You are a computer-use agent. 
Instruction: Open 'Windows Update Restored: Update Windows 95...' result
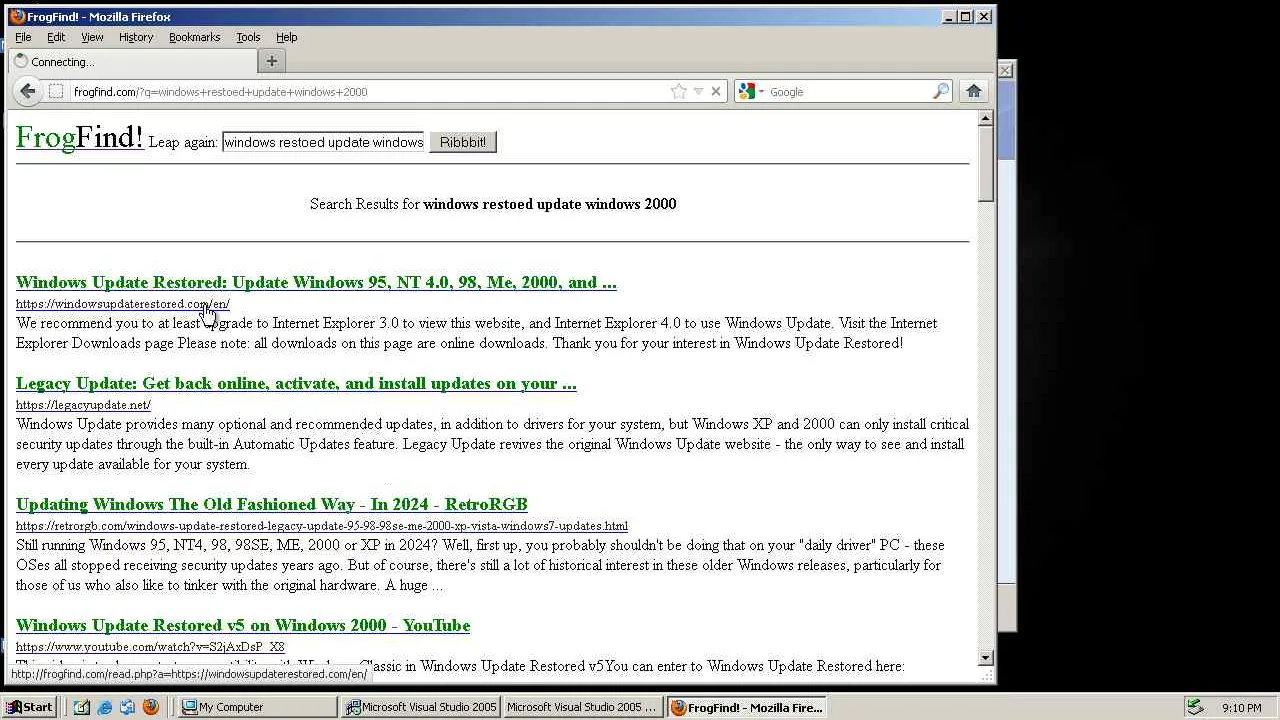316,282
